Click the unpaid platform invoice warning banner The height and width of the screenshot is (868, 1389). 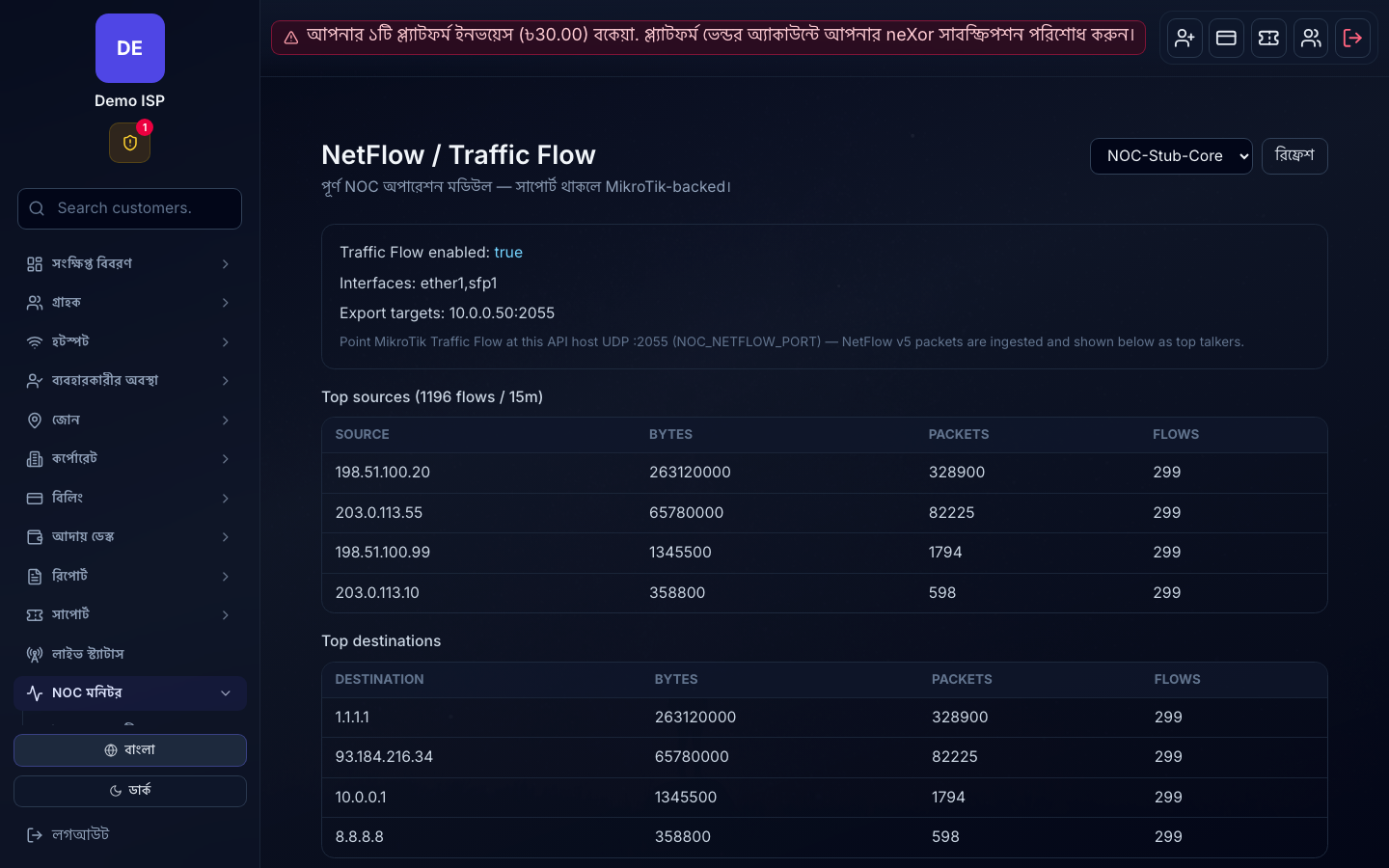[x=708, y=38]
